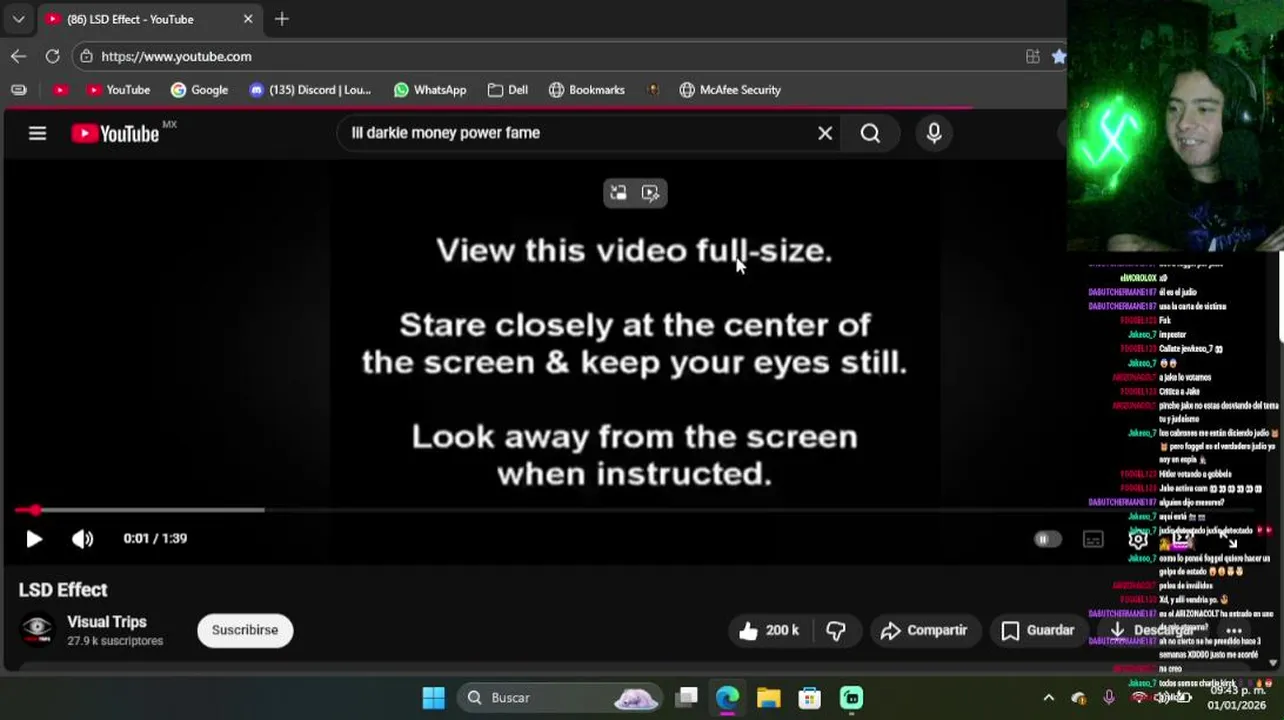
Task: Save the video with Guardar
Action: coord(1038,630)
